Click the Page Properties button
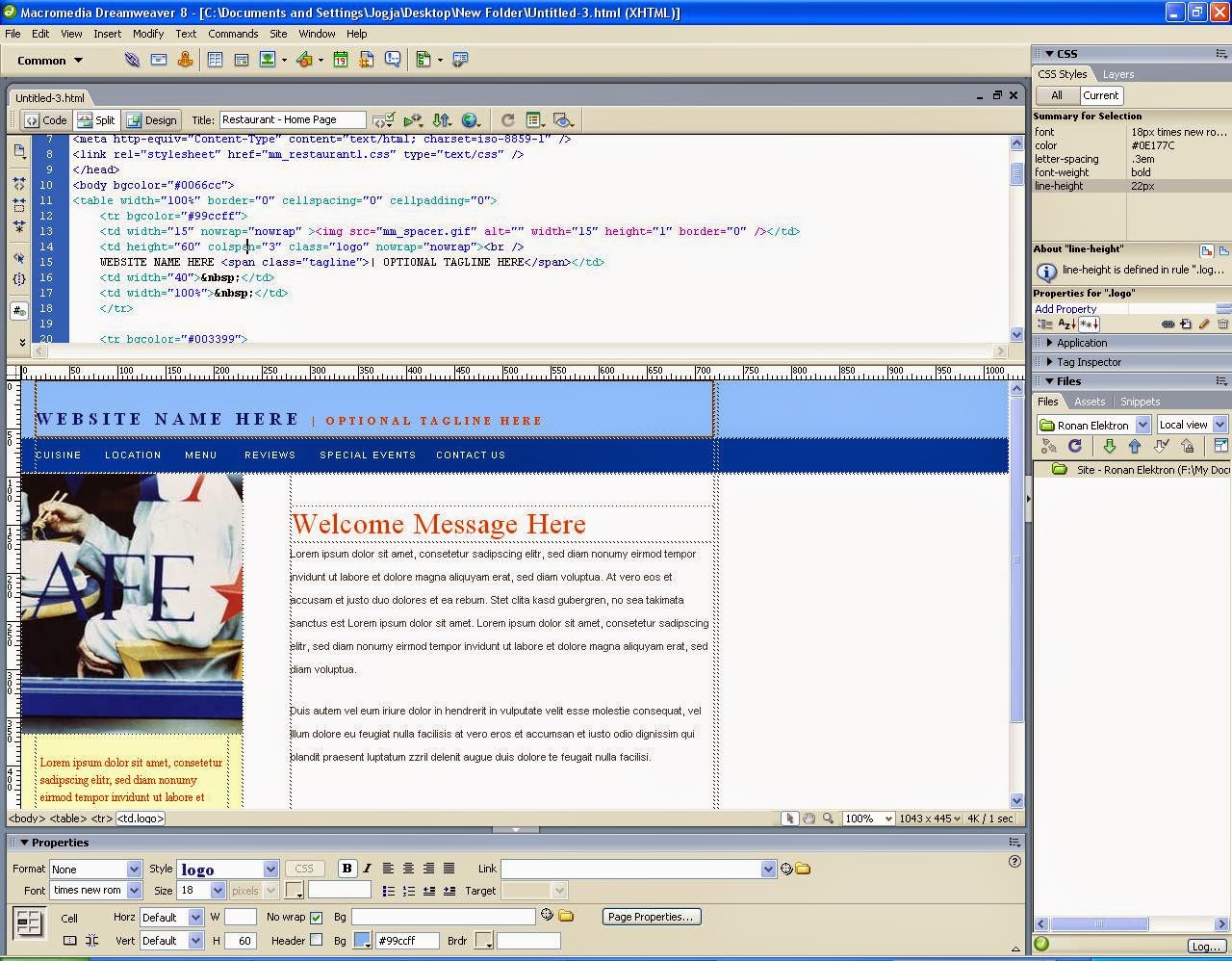Viewport: 1232px width, 961px height. point(652,917)
